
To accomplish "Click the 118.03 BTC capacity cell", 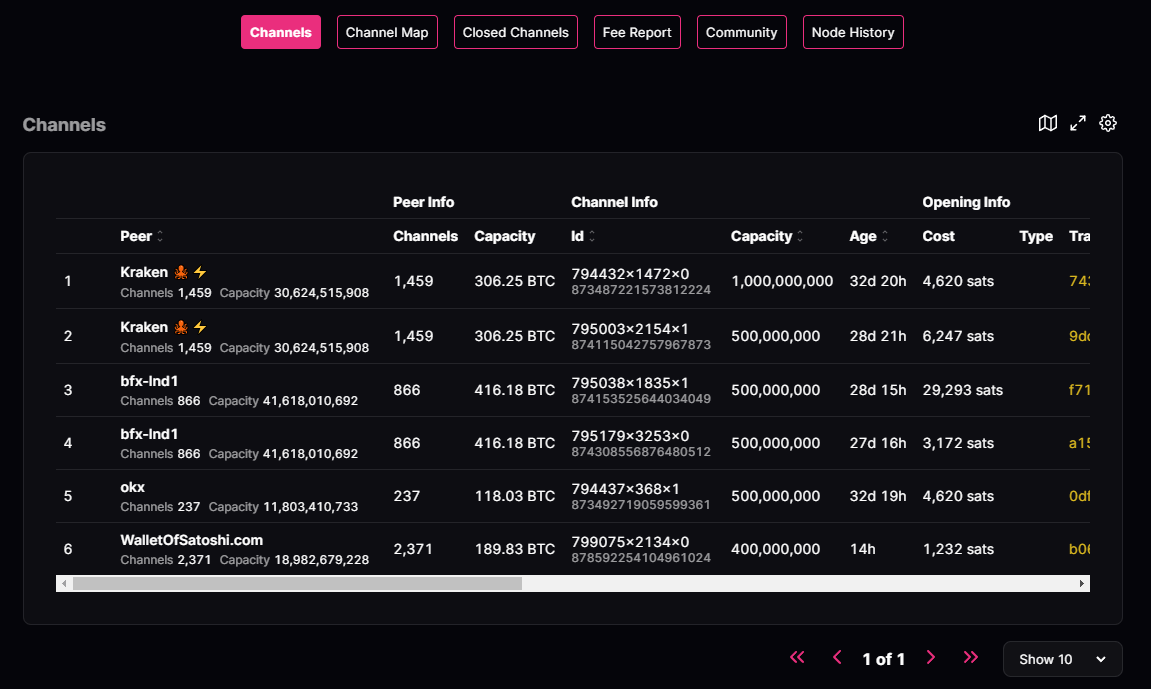I will point(515,496).
